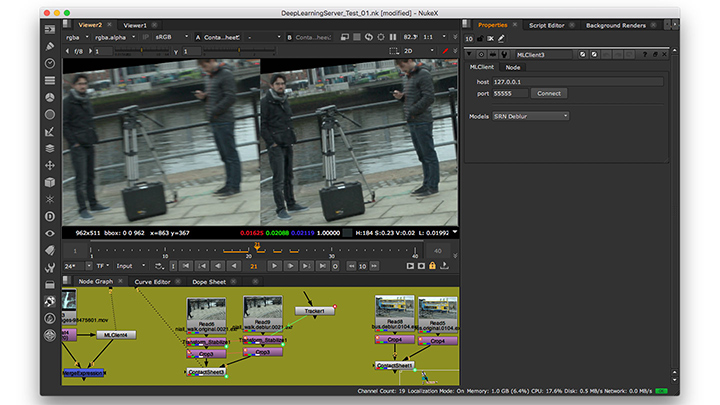Select the Draw tools icon in left toolbar
The height and width of the screenshot is (405, 720).
coord(50,46)
